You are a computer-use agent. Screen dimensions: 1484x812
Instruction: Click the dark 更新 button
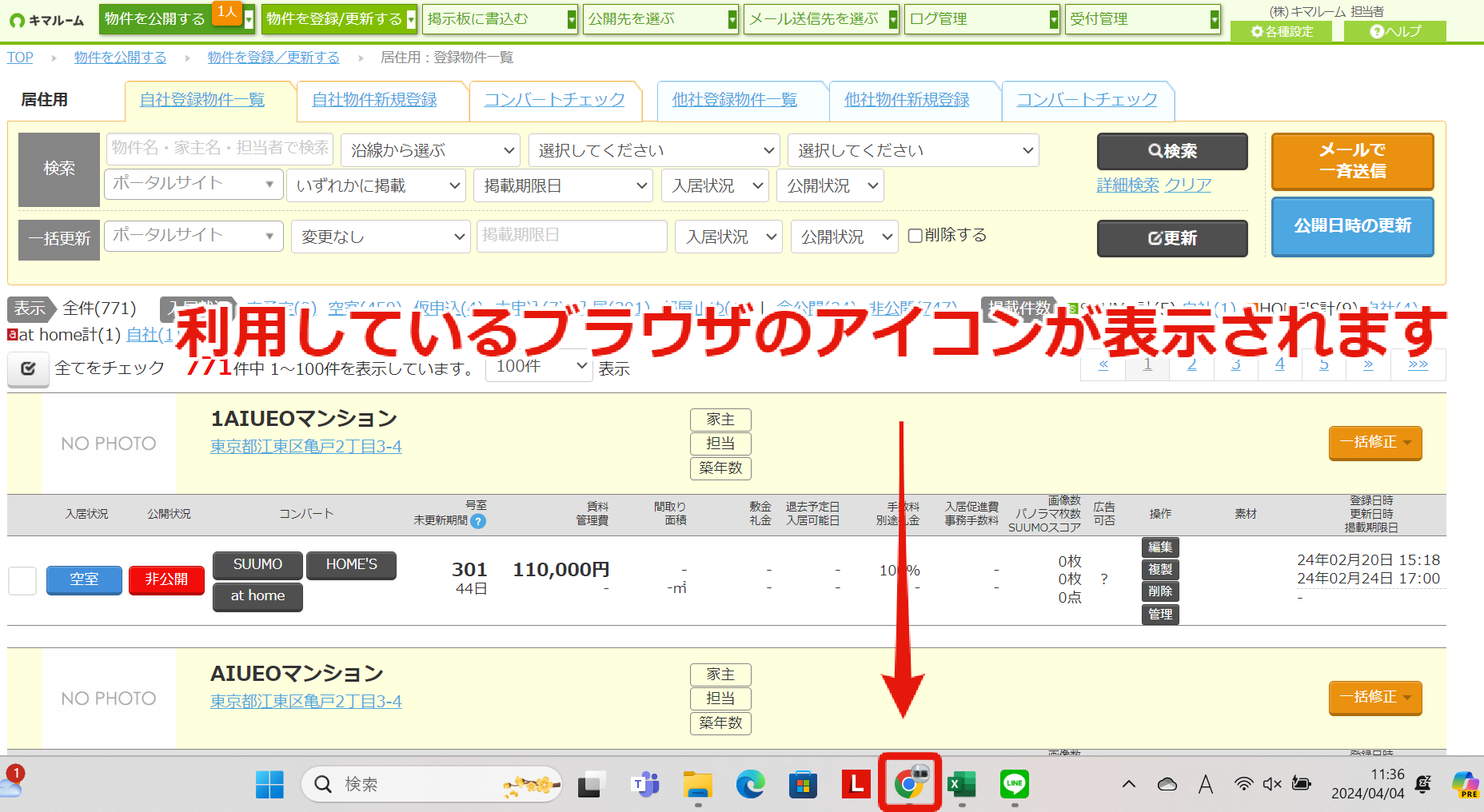(x=1172, y=238)
